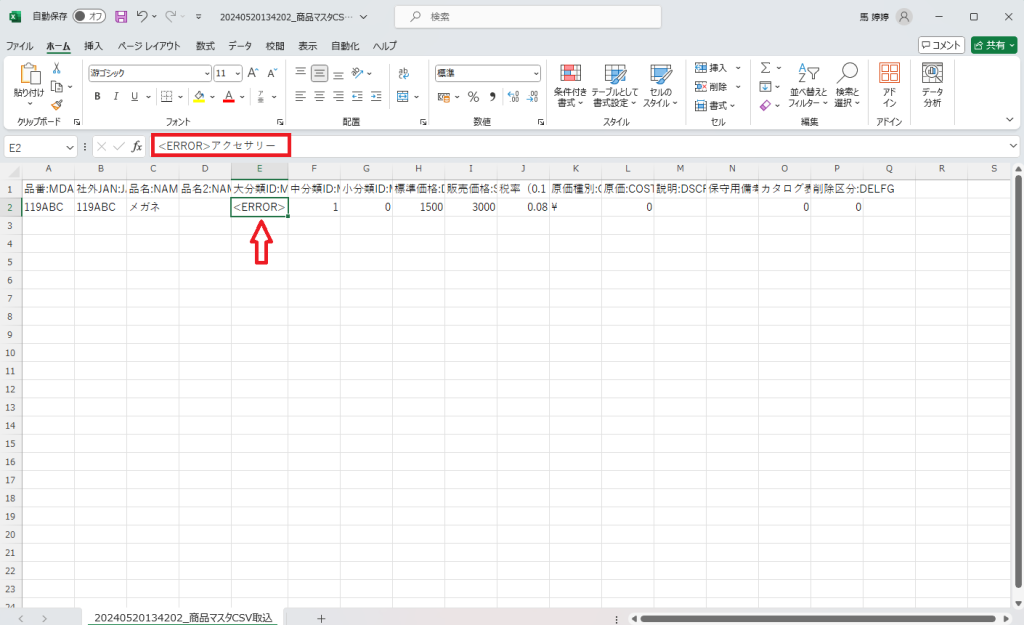The width and height of the screenshot is (1024, 625).
Task: Toggle italic formatting
Action: pos(115,97)
